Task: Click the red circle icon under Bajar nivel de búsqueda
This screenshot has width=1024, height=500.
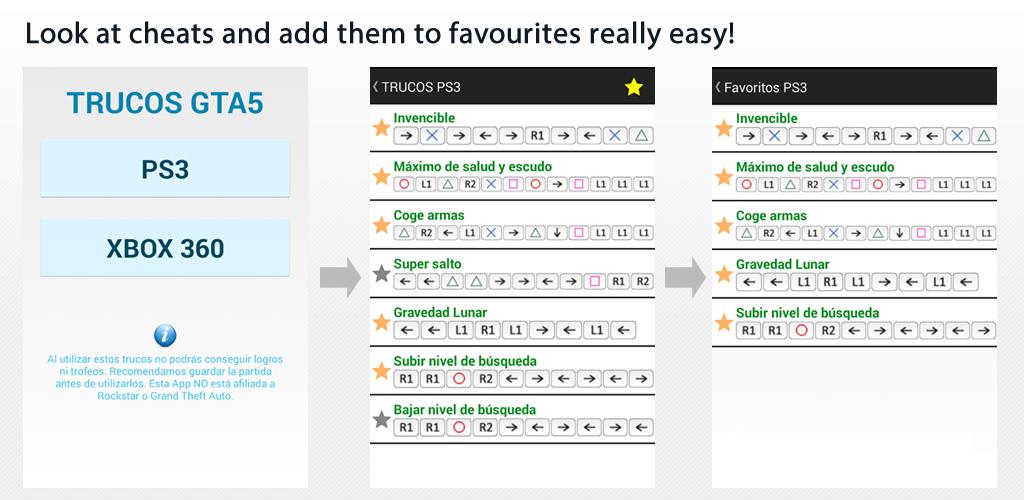Action: coord(458,427)
